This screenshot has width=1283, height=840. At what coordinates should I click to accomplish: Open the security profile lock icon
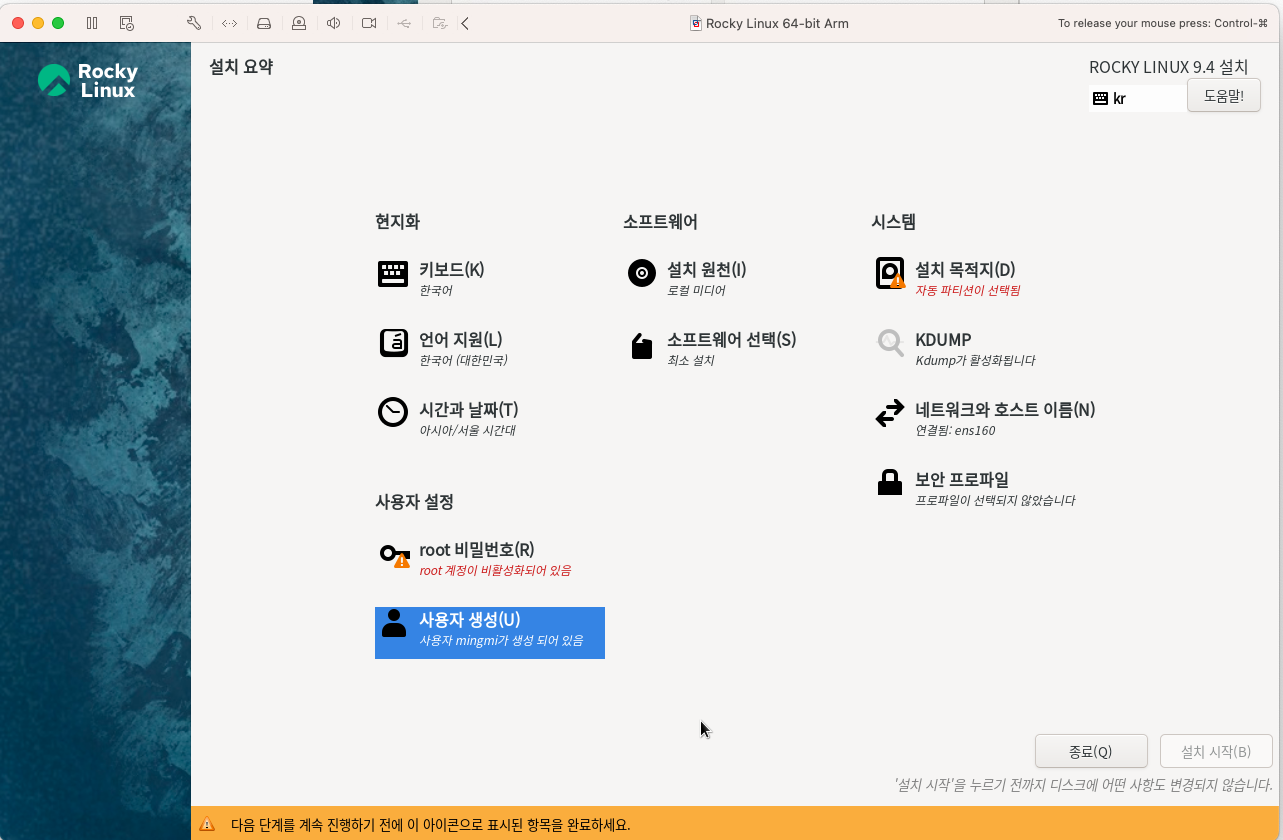point(890,482)
